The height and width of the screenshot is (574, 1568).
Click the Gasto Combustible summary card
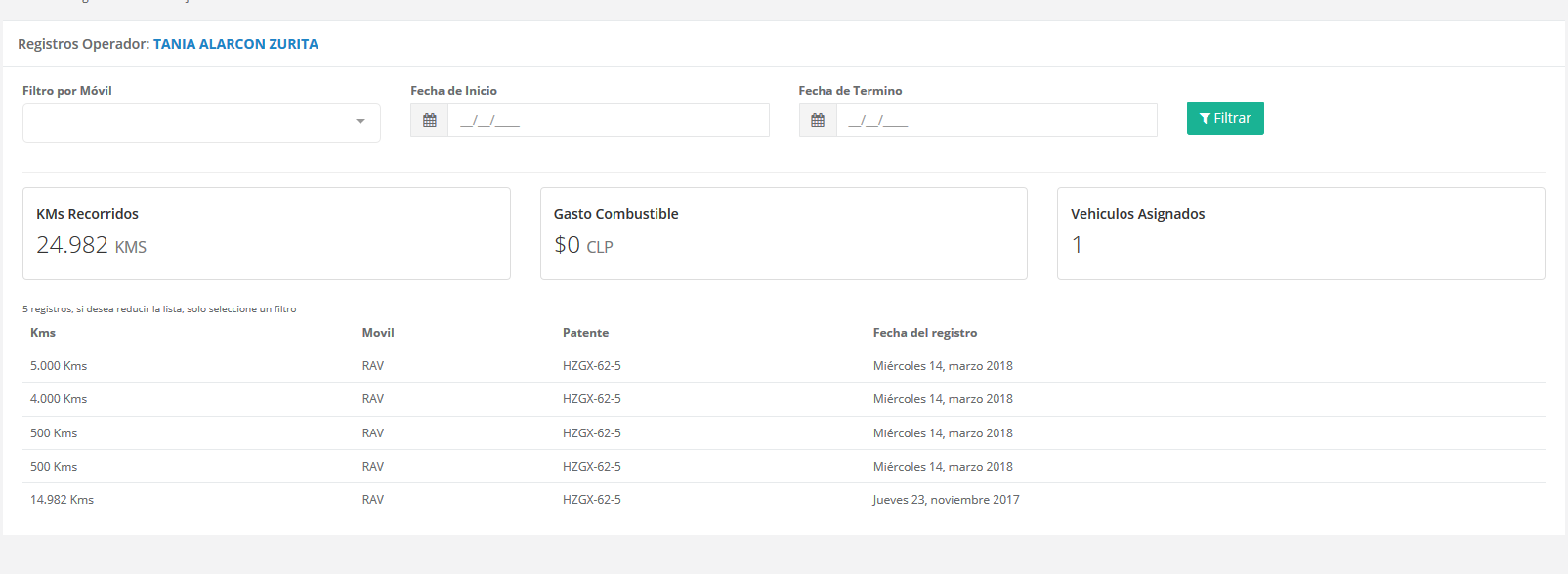784,233
